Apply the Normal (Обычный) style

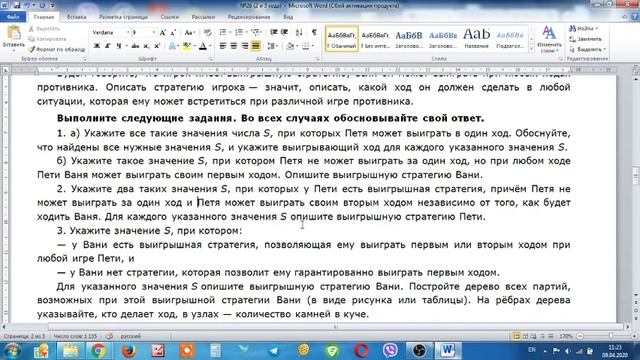pyautogui.click(x=342, y=39)
